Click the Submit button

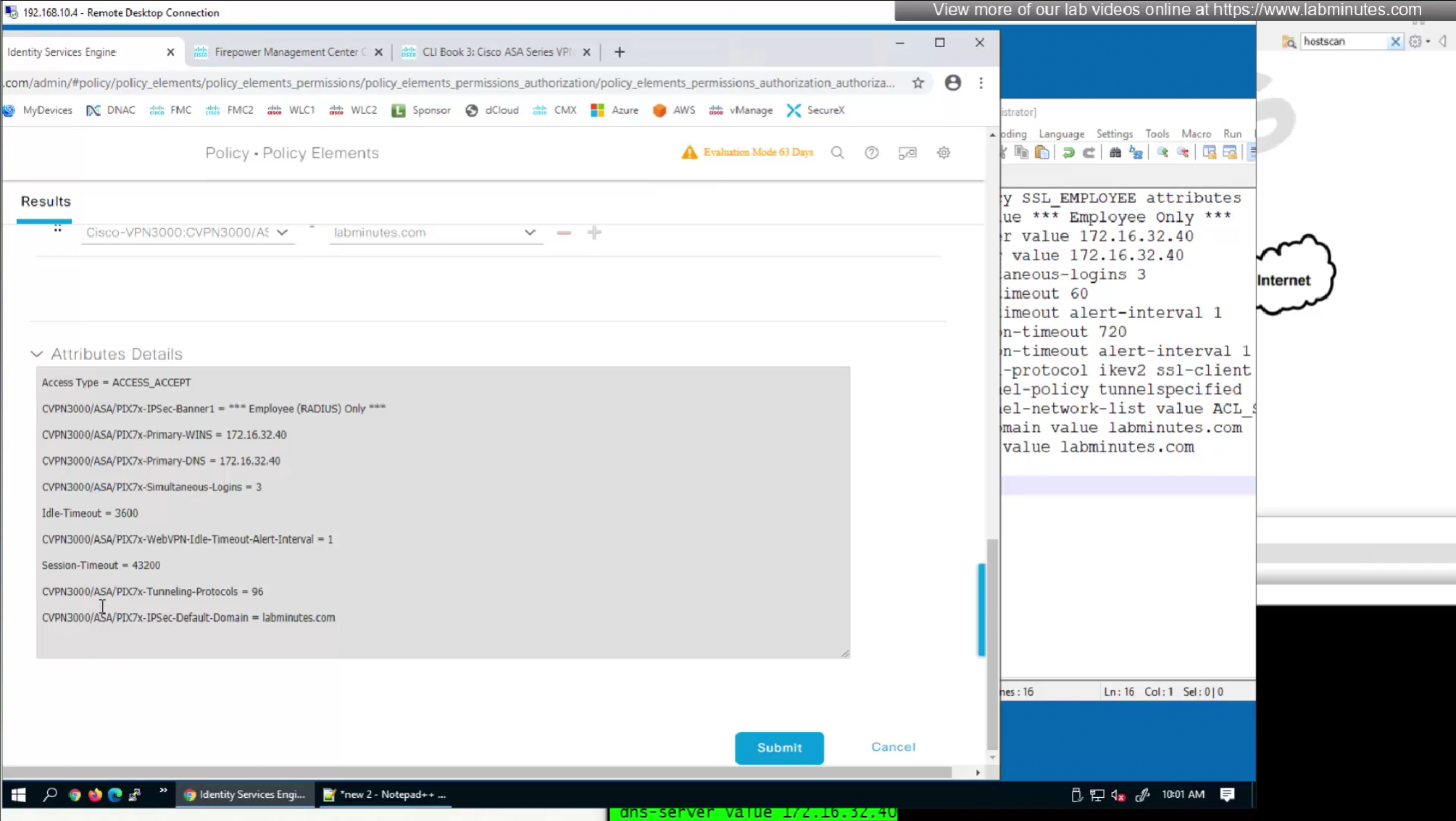(779, 748)
